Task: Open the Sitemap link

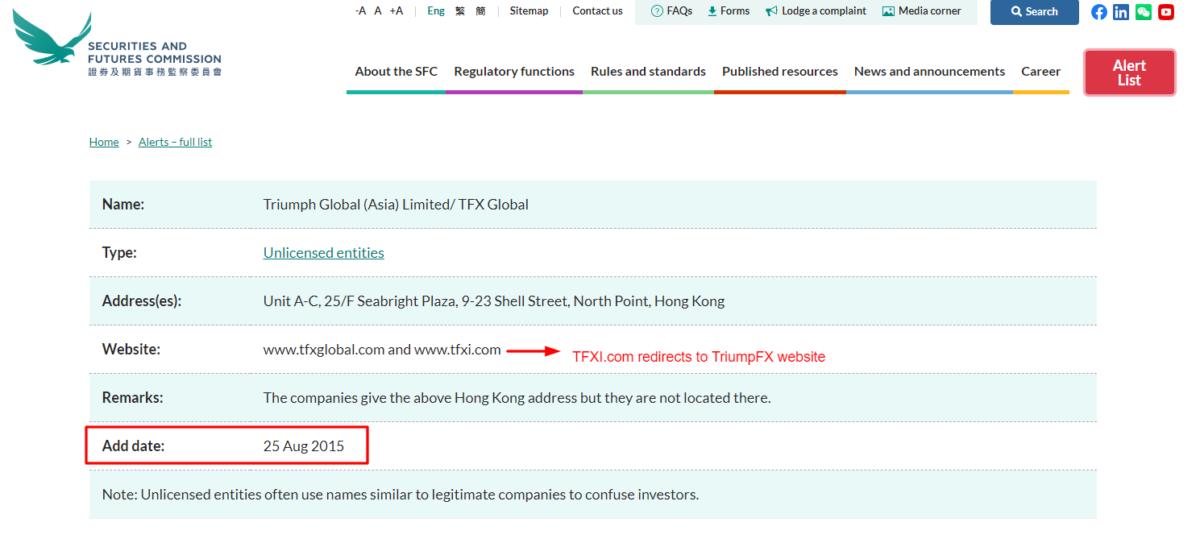Action: click(529, 11)
